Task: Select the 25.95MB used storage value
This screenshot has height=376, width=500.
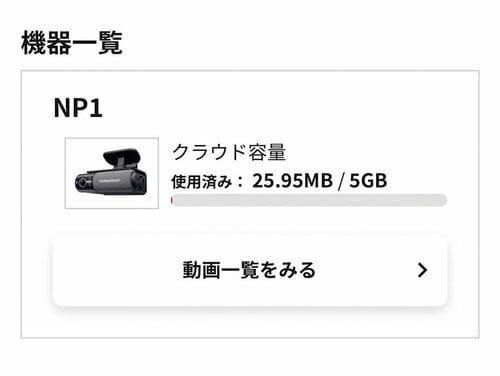Action: [x=292, y=181]
